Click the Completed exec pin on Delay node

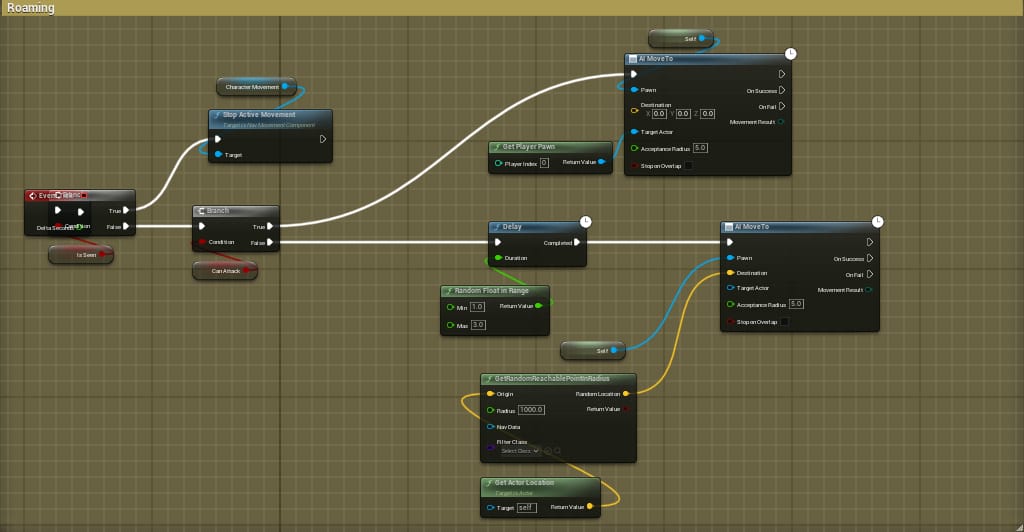tap(579, 242)
